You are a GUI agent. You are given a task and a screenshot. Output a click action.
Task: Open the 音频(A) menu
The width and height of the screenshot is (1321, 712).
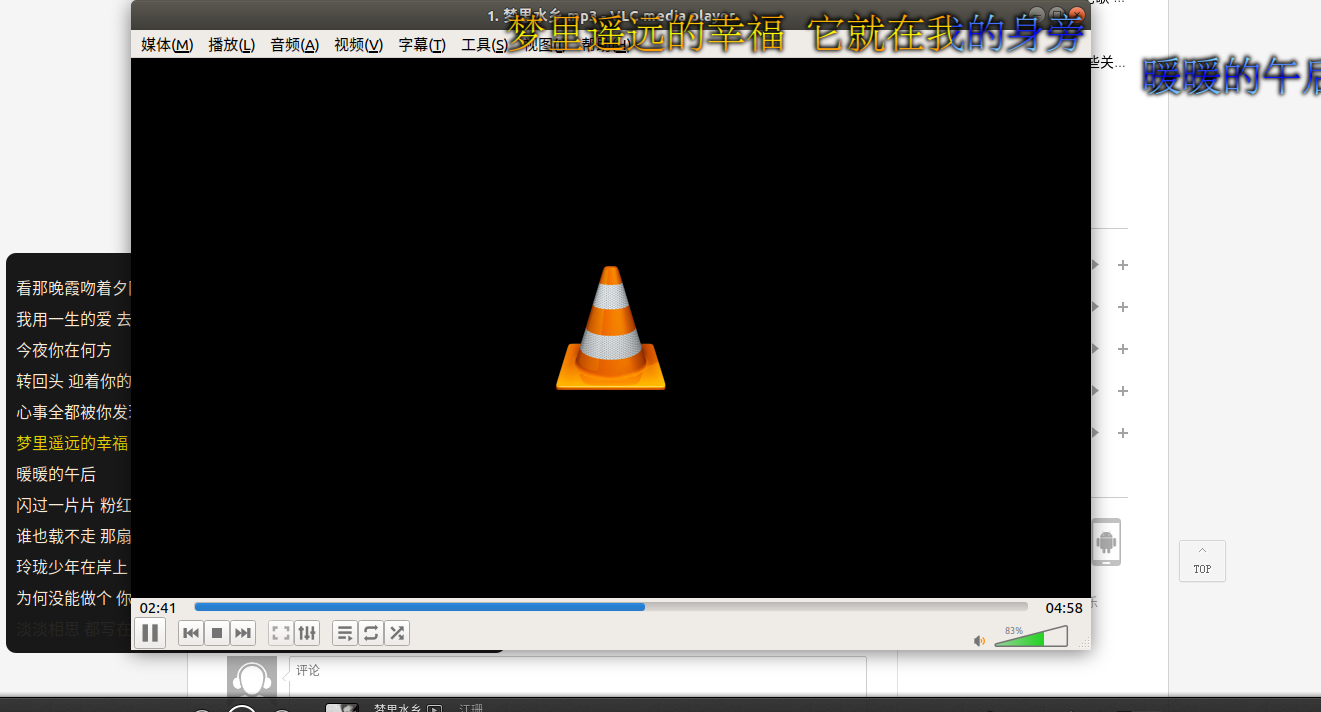pos(295,45)
